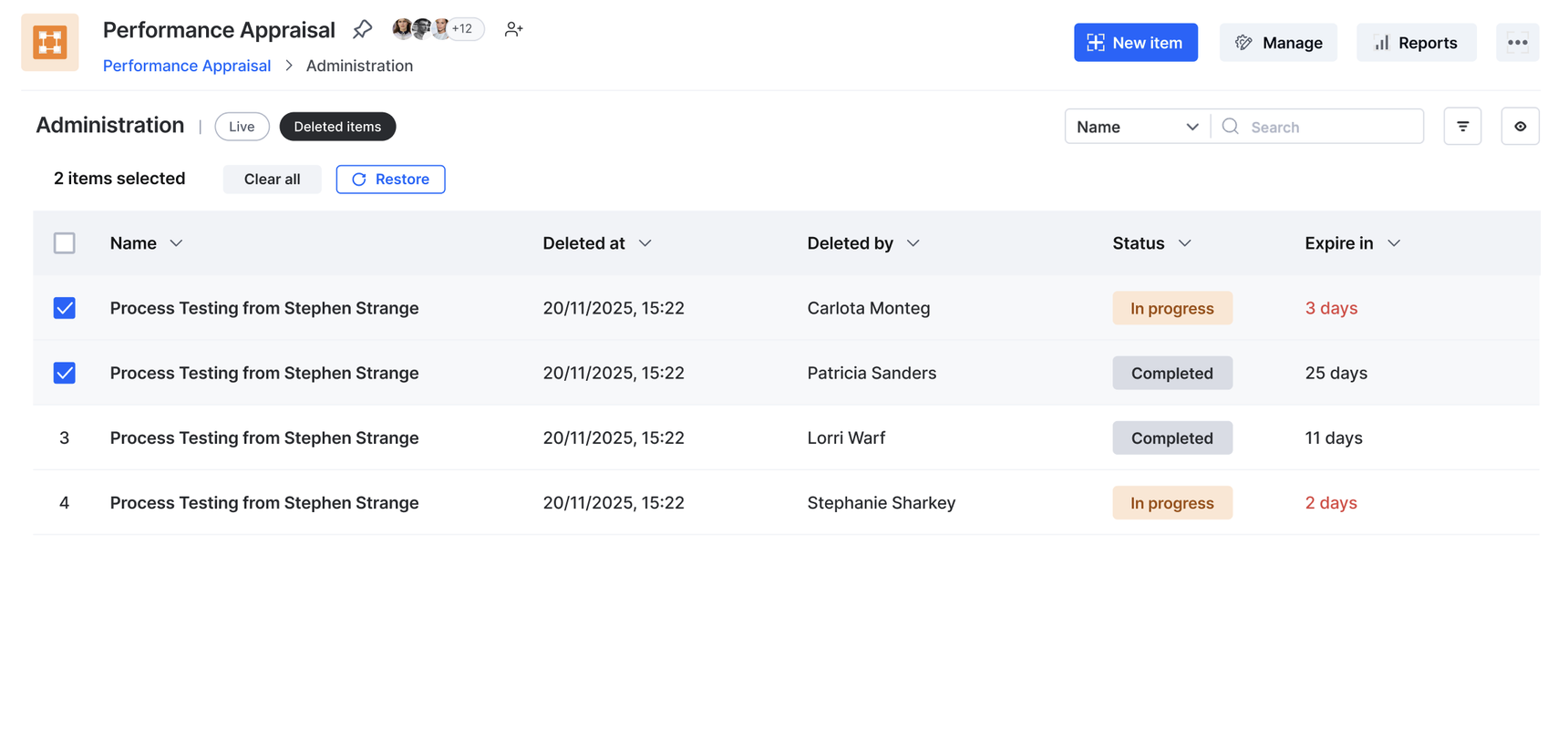The height and width of the screenshot is (730, 1568).
Task: Open the Manage button
Action: (x=1278, y=43)
